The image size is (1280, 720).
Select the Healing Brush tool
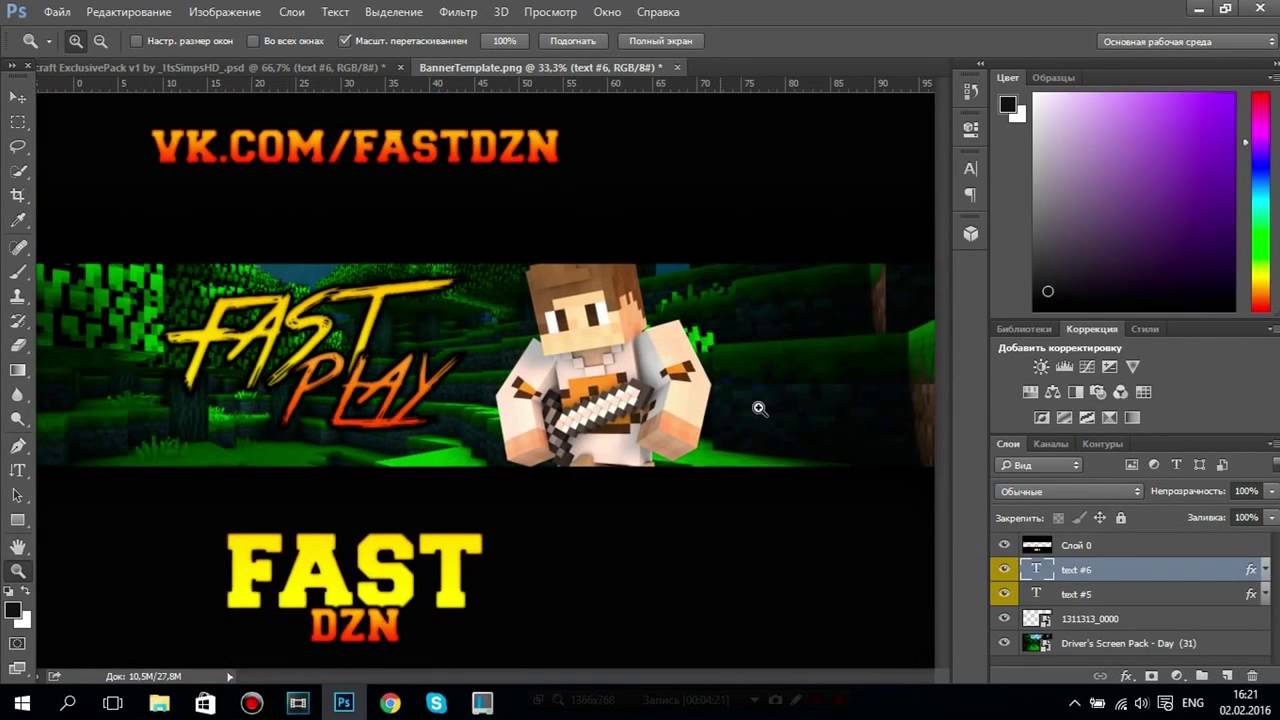click(18, 247)
